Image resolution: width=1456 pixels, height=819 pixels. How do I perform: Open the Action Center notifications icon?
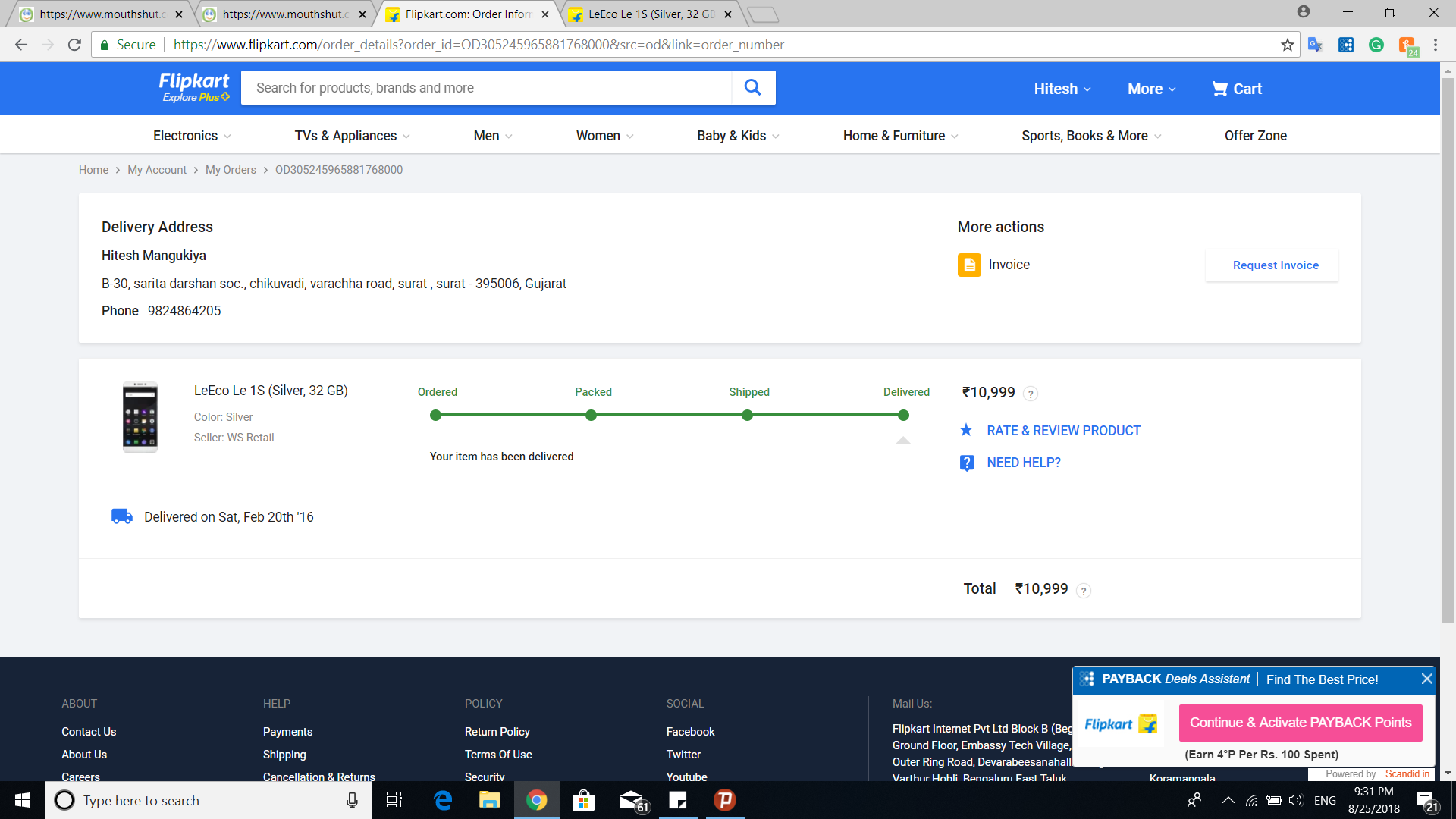pyautogui.click(x=1427, y=801)
